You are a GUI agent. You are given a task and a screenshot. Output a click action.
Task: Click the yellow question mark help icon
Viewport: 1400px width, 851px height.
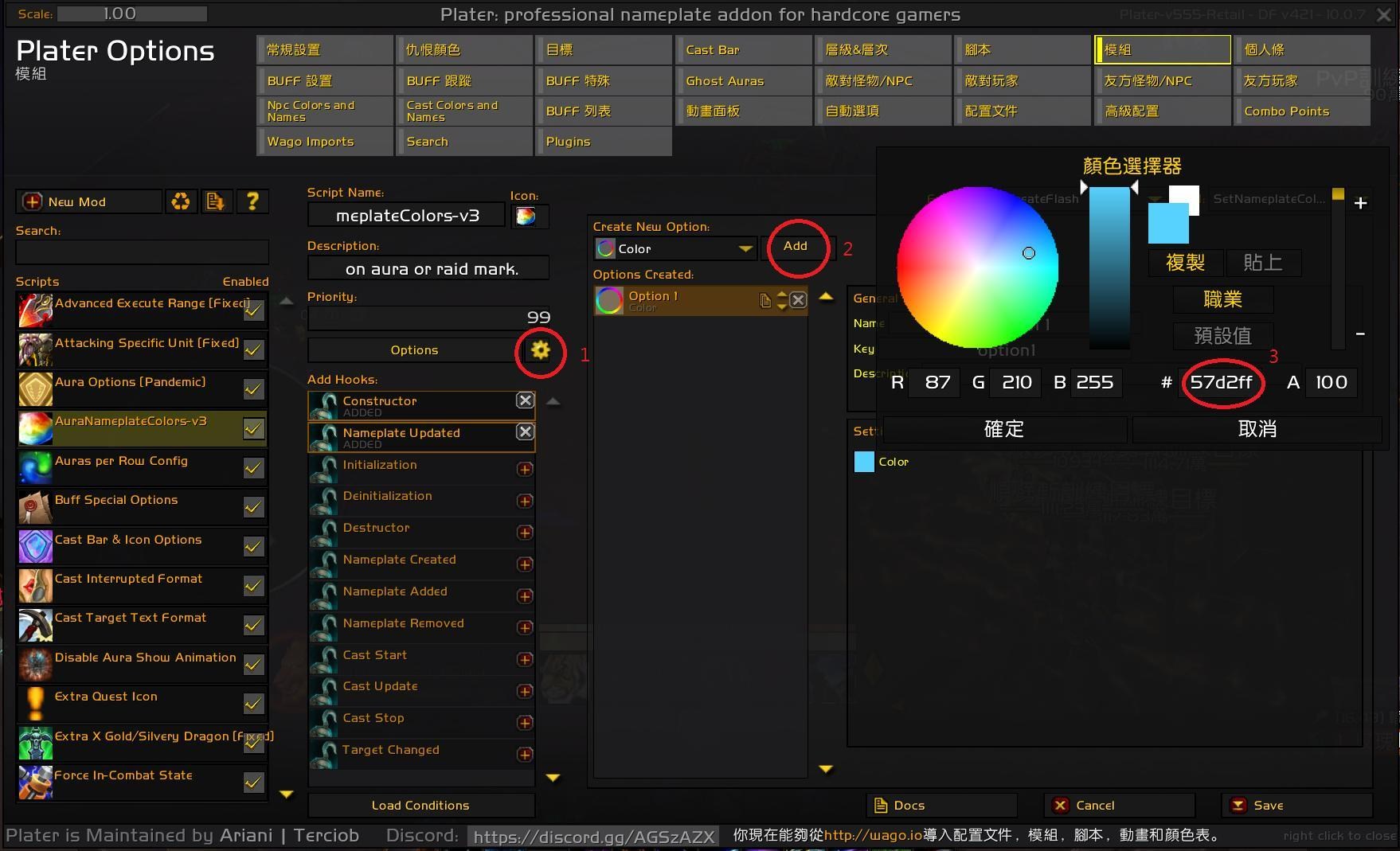(x=252, y=201)
